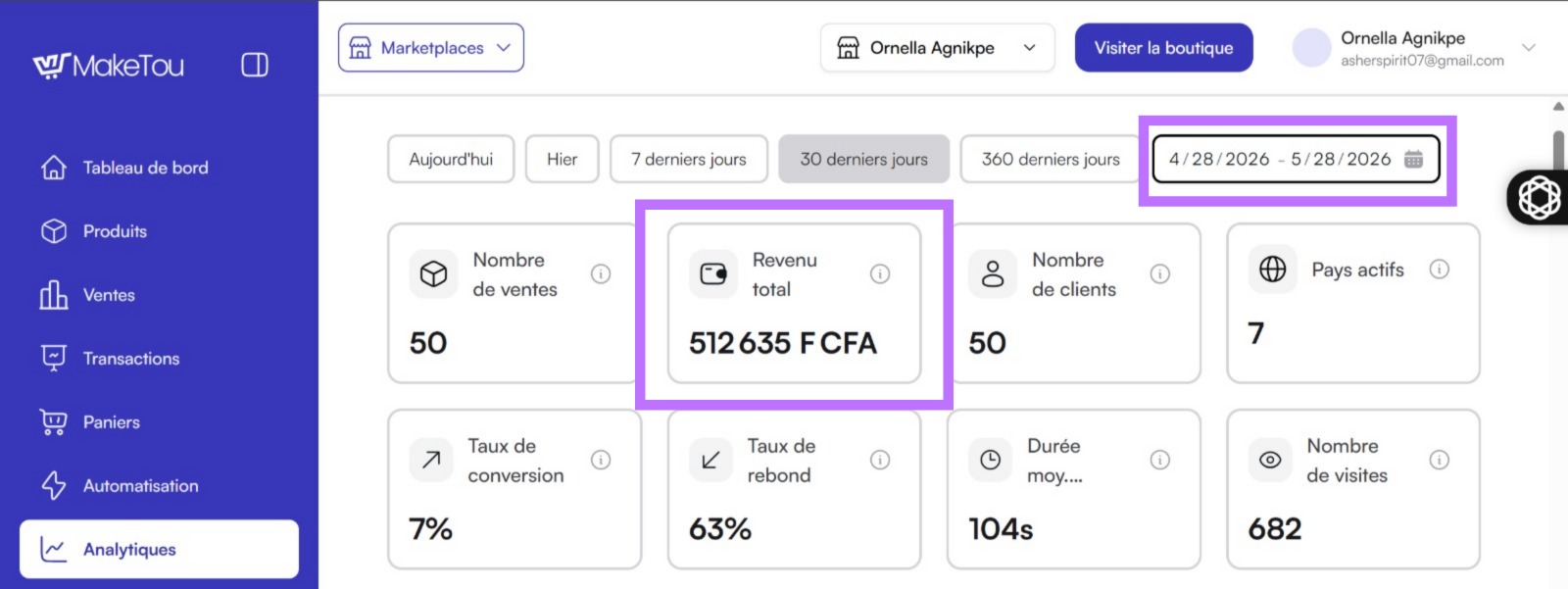The image size is (1568, 589).
Task: Click the clock icon on Durée moy.
Action: (x=991, y=461)
